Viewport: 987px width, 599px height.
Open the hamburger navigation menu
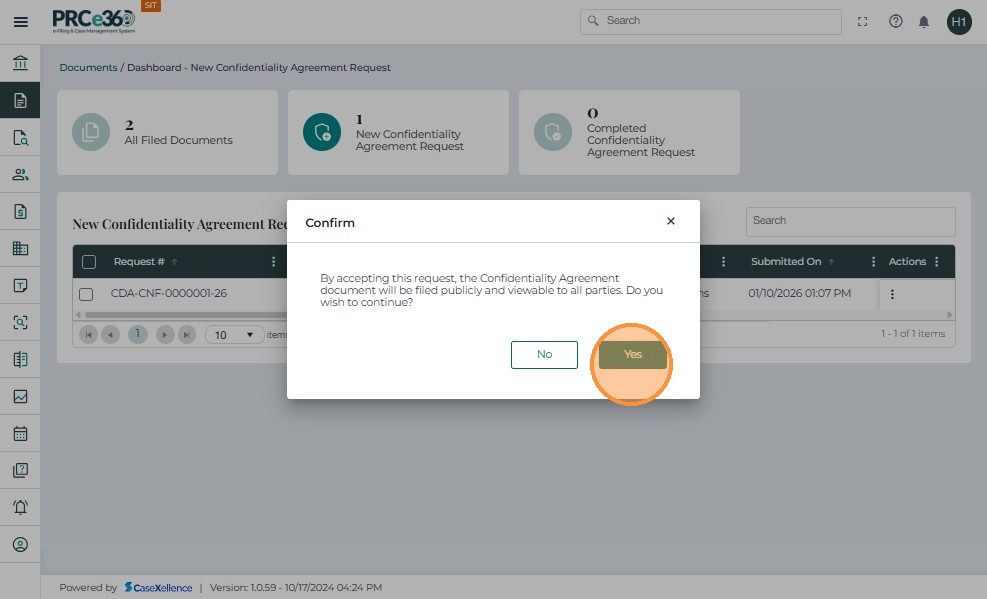pos(21,22)
